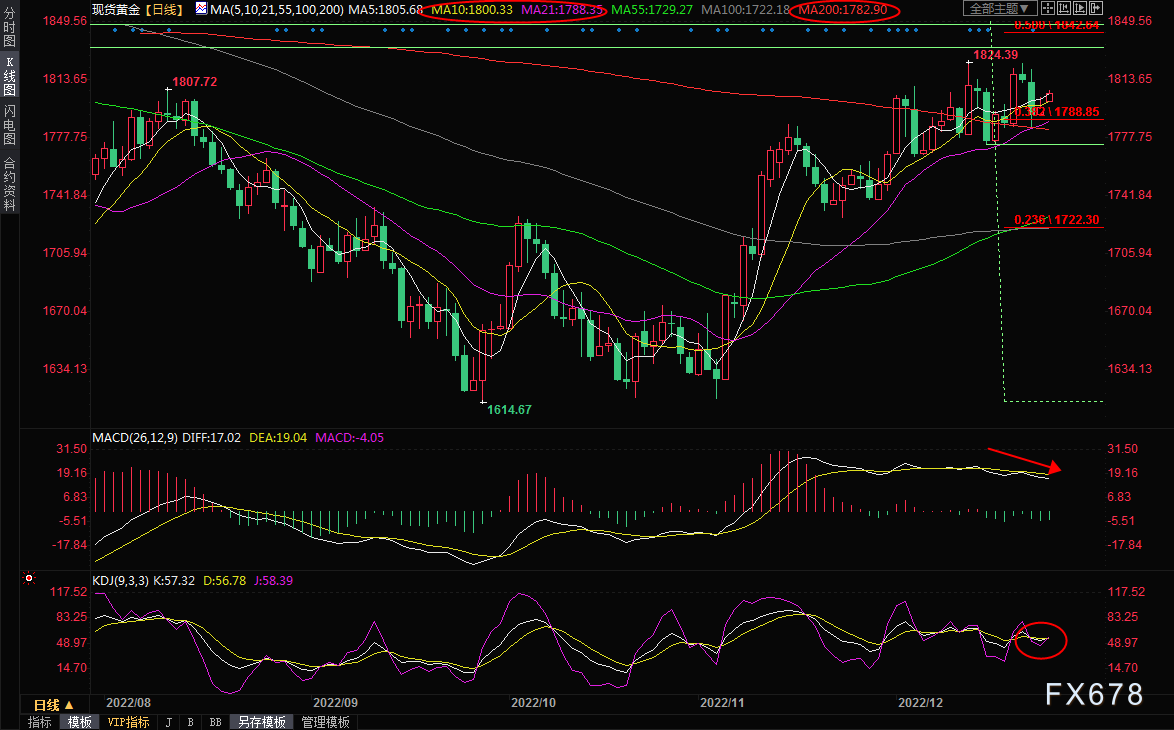This screenshot has height=730, width=1174.
Task: Click the right axis 1670.04 price label
Action: pyautogui.click(x=1130, y=310)
